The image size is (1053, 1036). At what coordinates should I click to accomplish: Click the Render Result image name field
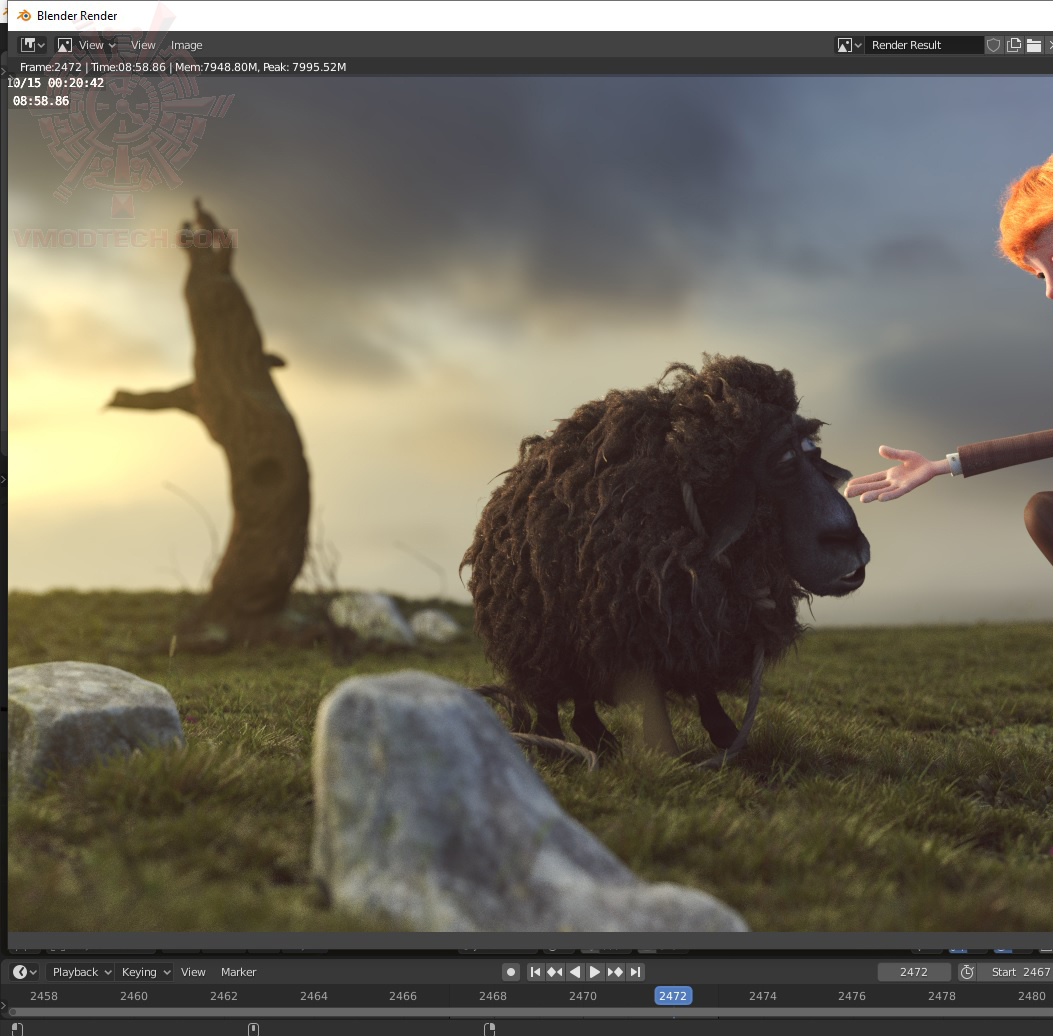tap(923, 45)
